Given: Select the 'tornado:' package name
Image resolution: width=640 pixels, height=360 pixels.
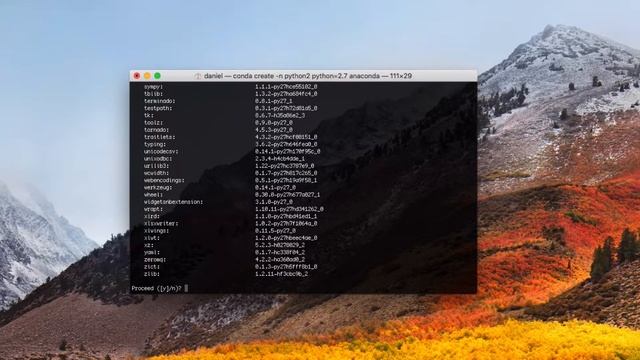Looking at the screenshot, I should [x=156, y=130].
